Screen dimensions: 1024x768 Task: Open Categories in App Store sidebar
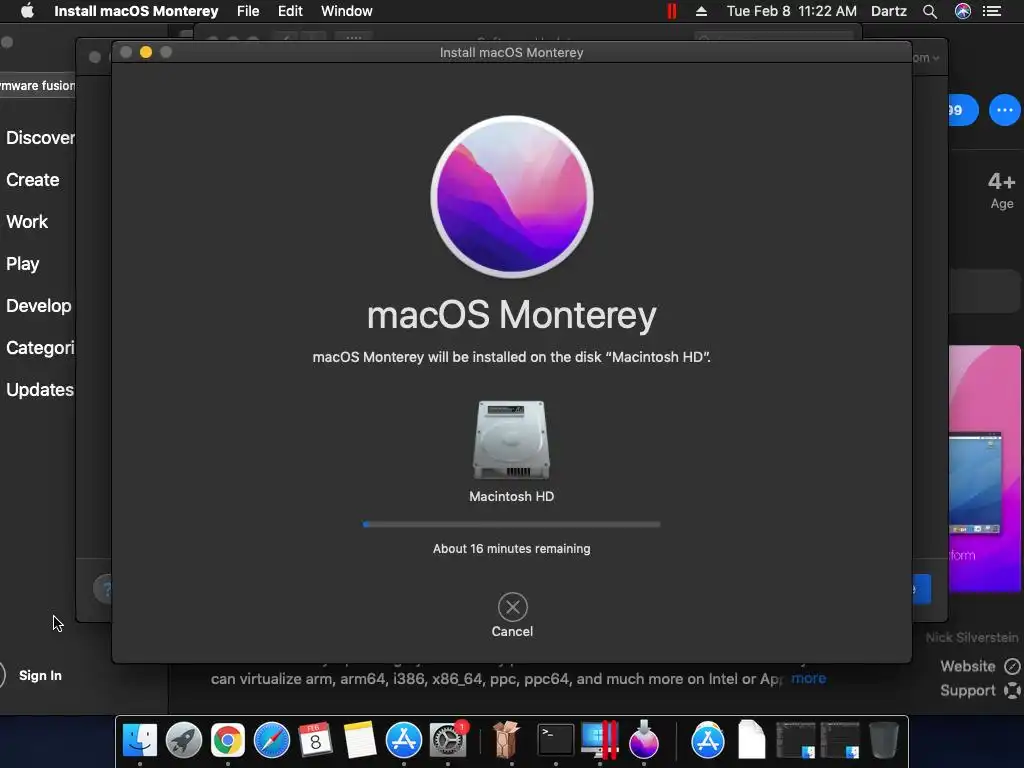click(x=40, y=347)
